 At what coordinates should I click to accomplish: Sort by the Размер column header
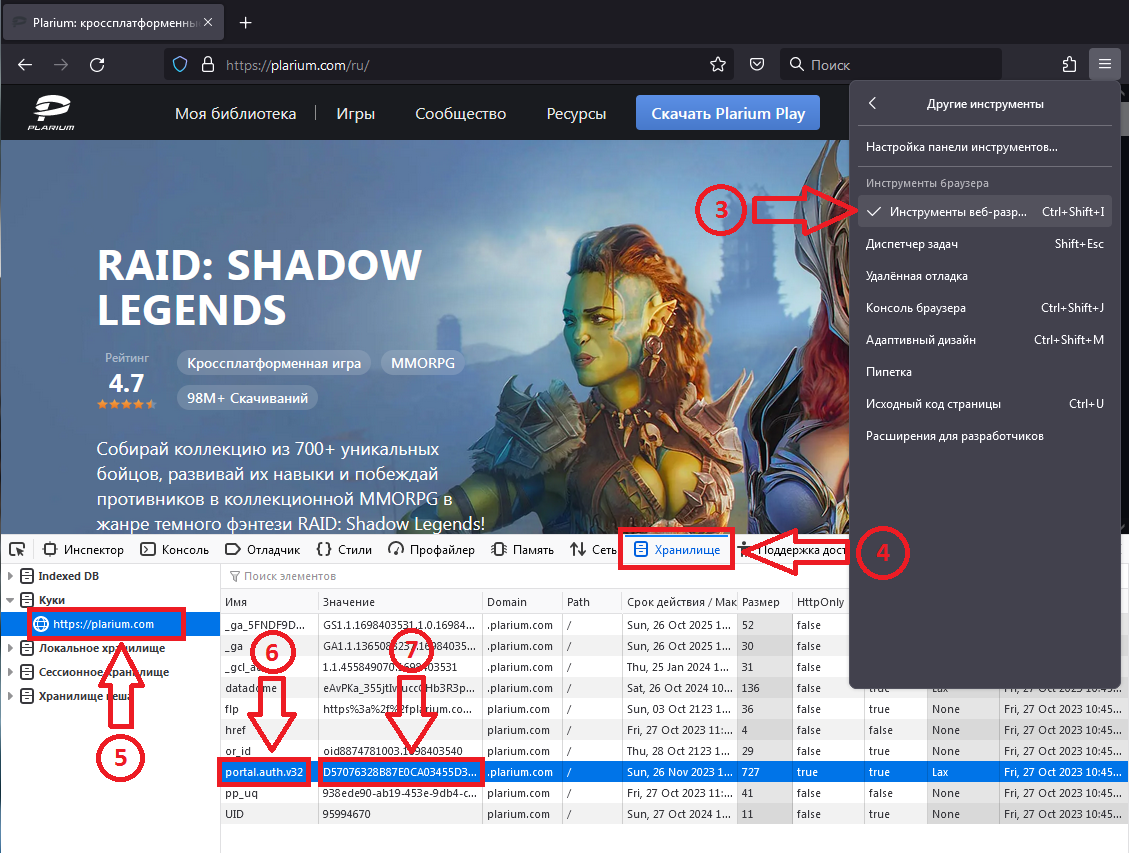(763, 602)
